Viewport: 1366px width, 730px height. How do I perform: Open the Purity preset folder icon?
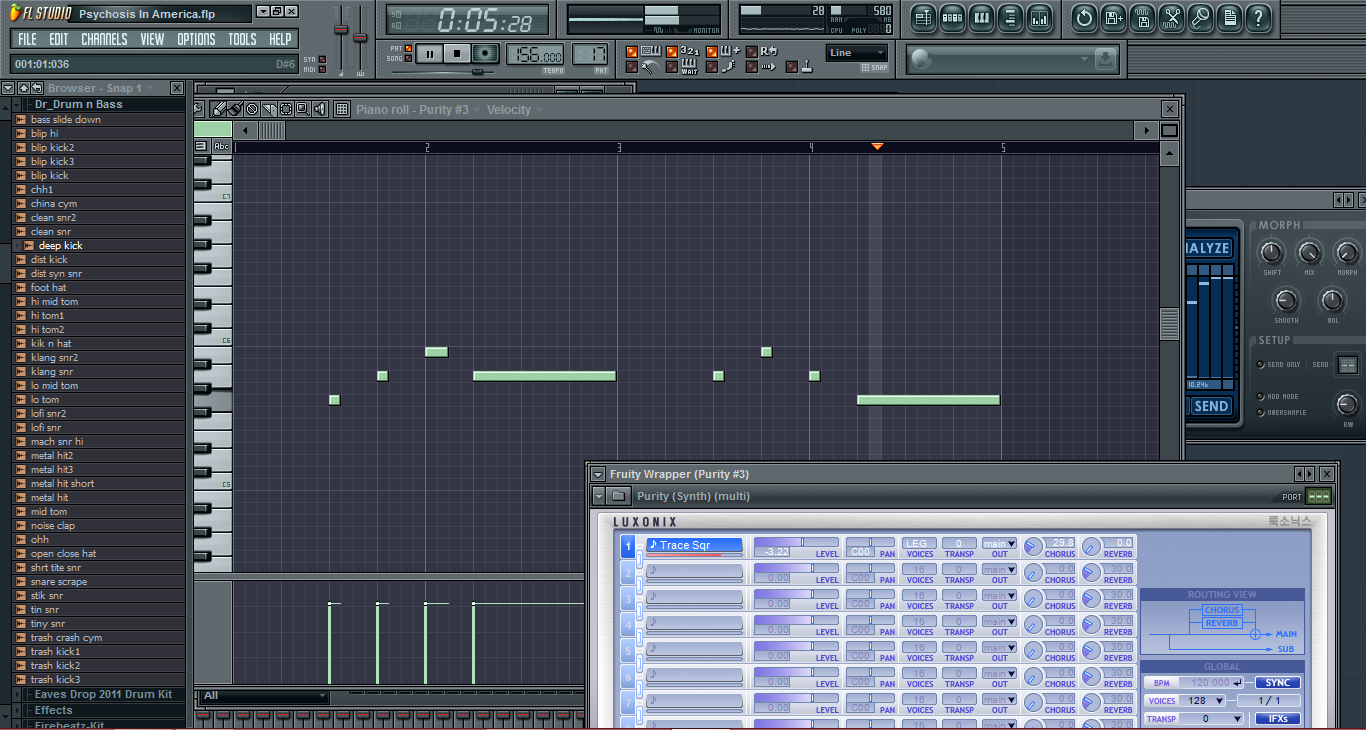pyautogui.click(x=619, y=496)
